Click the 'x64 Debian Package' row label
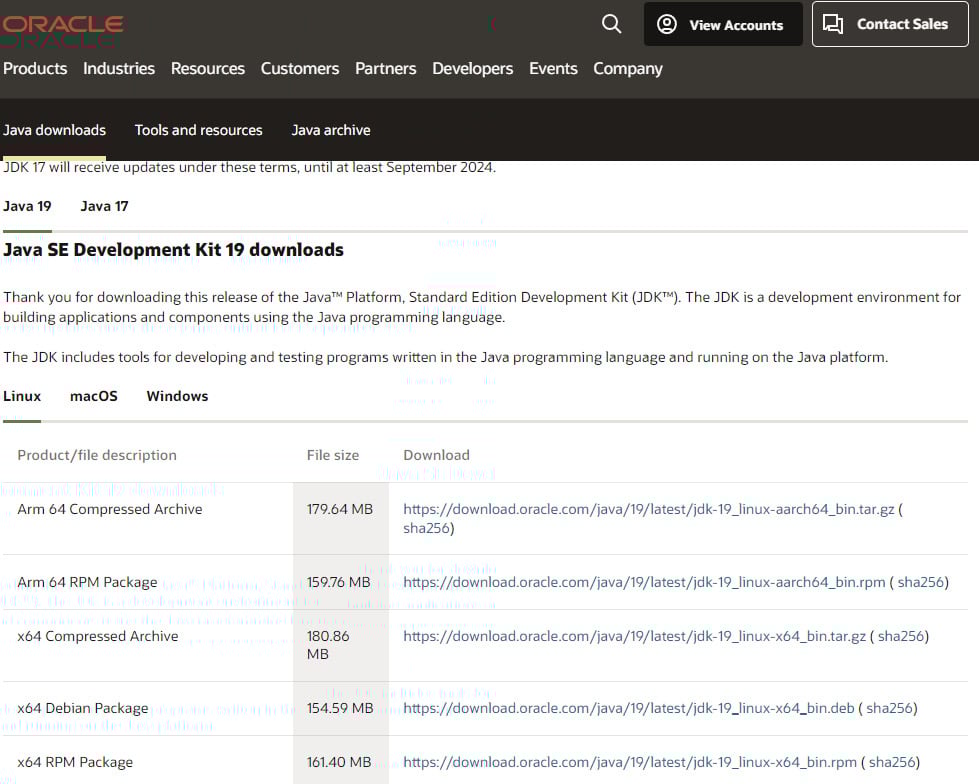Viewport: 979px width, 784px height. [83, 708]
